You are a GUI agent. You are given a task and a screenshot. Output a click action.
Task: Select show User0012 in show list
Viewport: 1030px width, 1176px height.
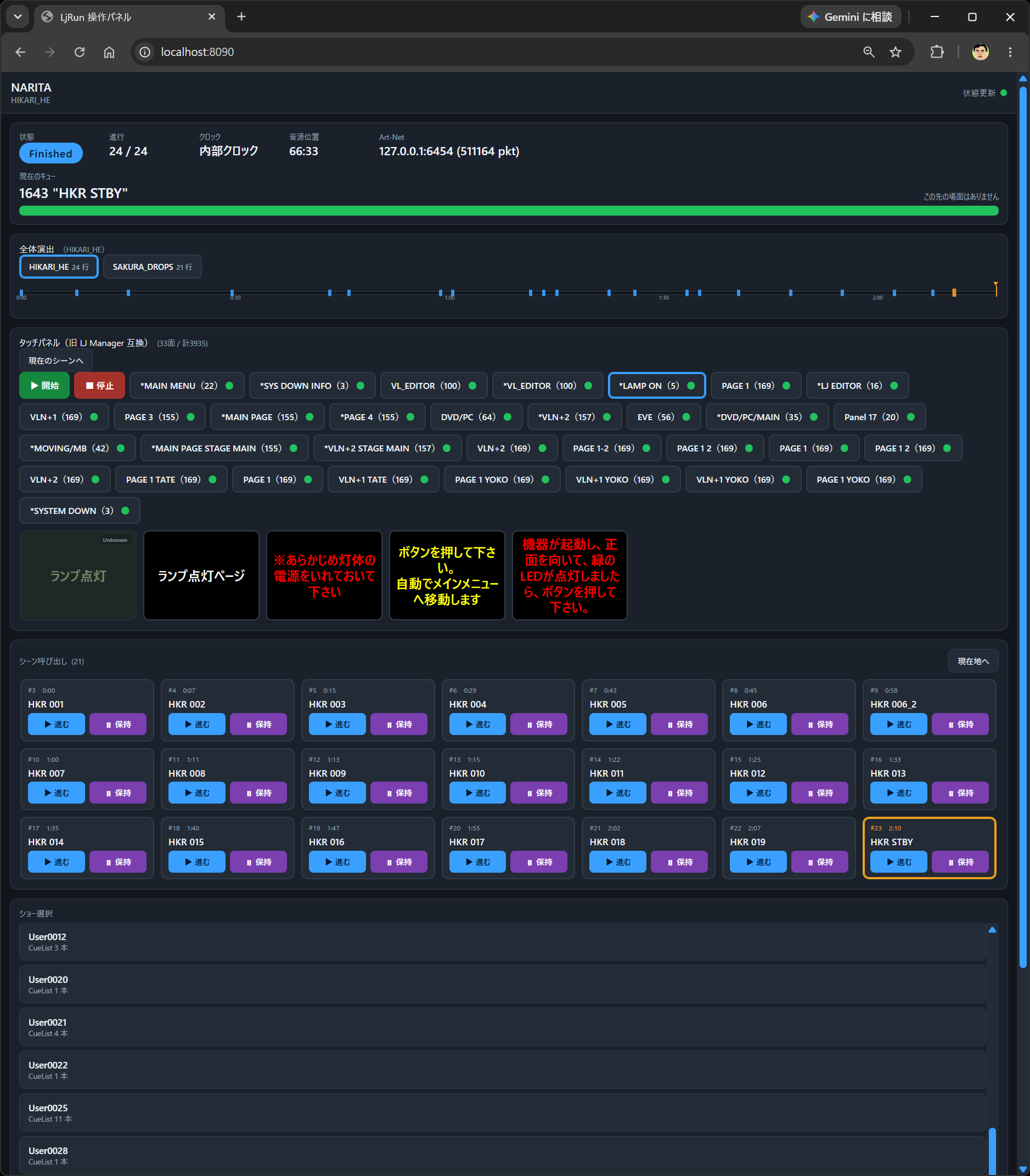[x=502, y=941]
